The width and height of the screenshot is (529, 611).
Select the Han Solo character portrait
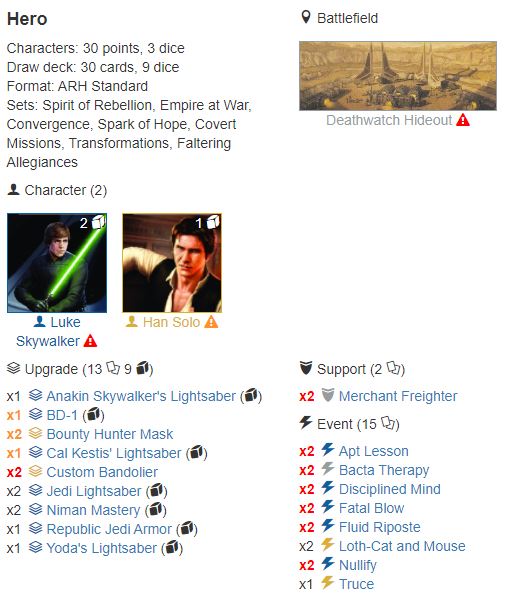pyautogui.click(x=172, y=263)
